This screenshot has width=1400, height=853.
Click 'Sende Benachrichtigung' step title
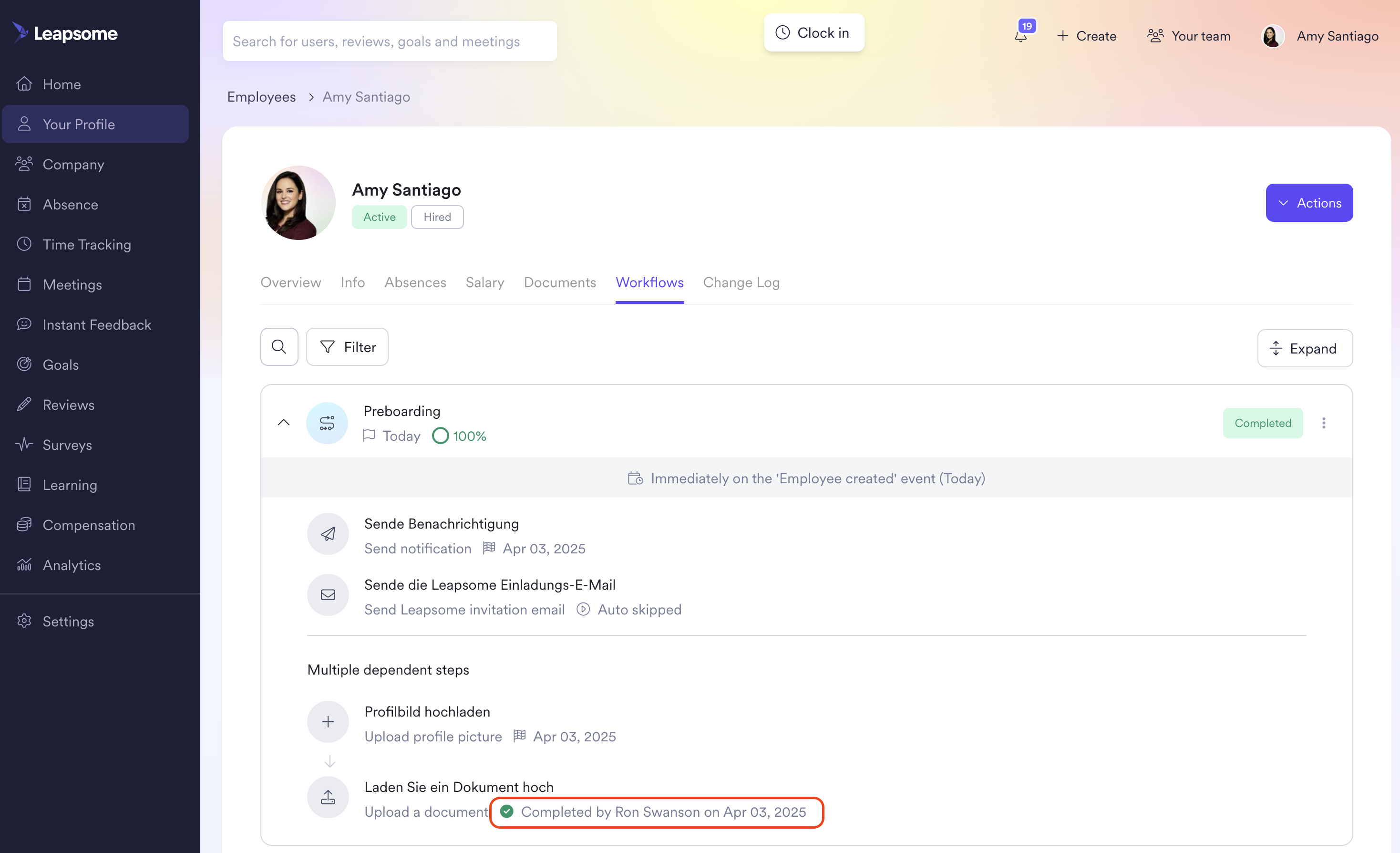442,523
